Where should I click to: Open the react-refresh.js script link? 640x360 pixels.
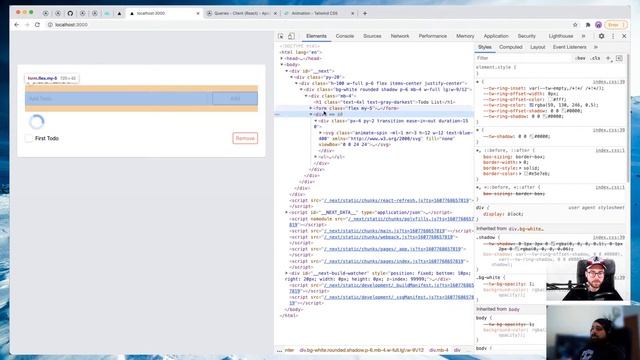397,200
